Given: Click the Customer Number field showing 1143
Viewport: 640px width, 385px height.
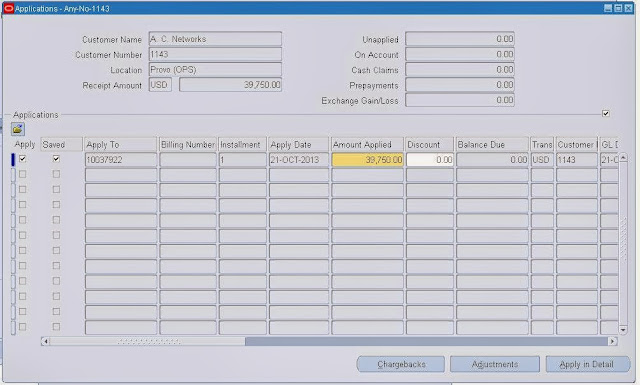Looking at the screenshot, I should point(215,54).
